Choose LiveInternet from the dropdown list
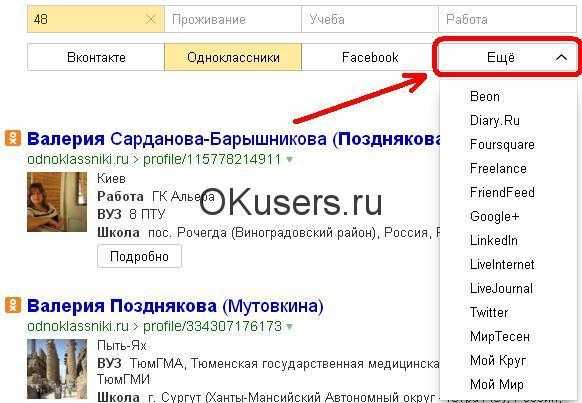 (x=502, y=264)
